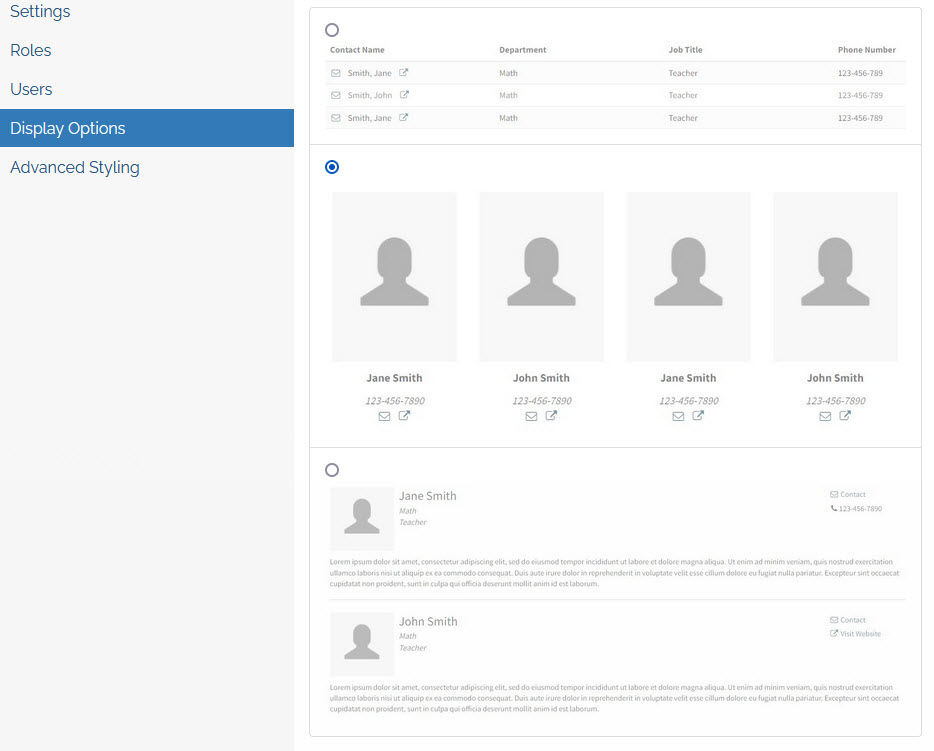This screenshot has width=934, height=751.
Task: Select the table layout radio button
Action: [331, 30]
